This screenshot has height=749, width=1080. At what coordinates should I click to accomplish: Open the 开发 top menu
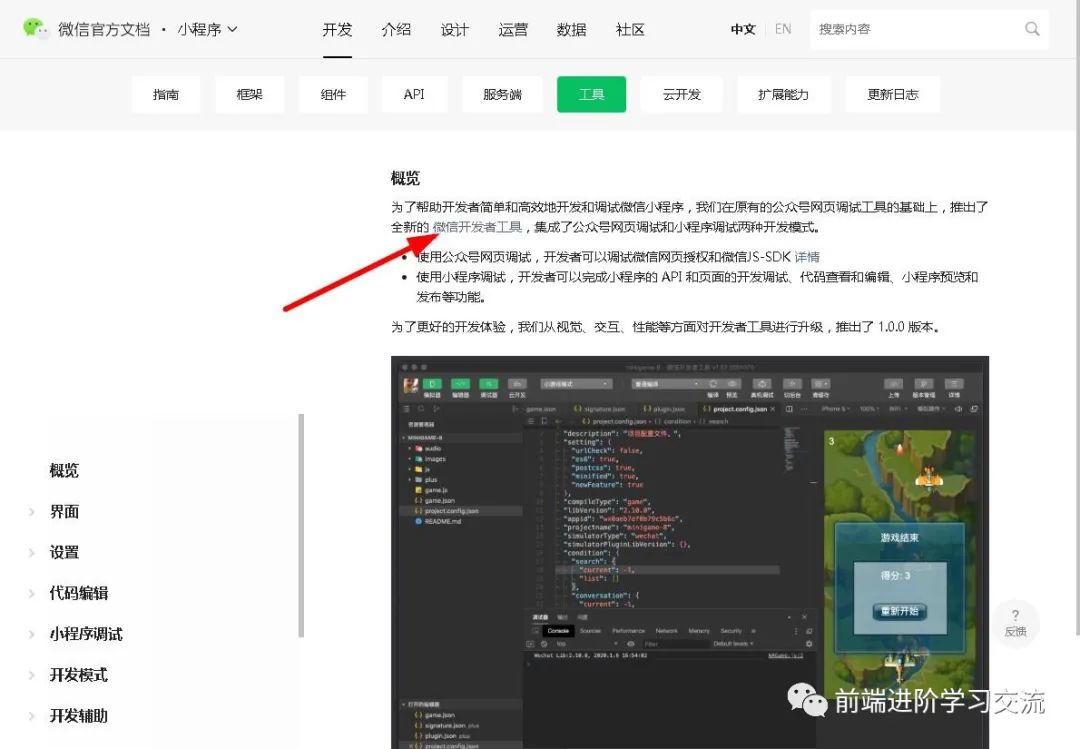[x=337, y=29]
